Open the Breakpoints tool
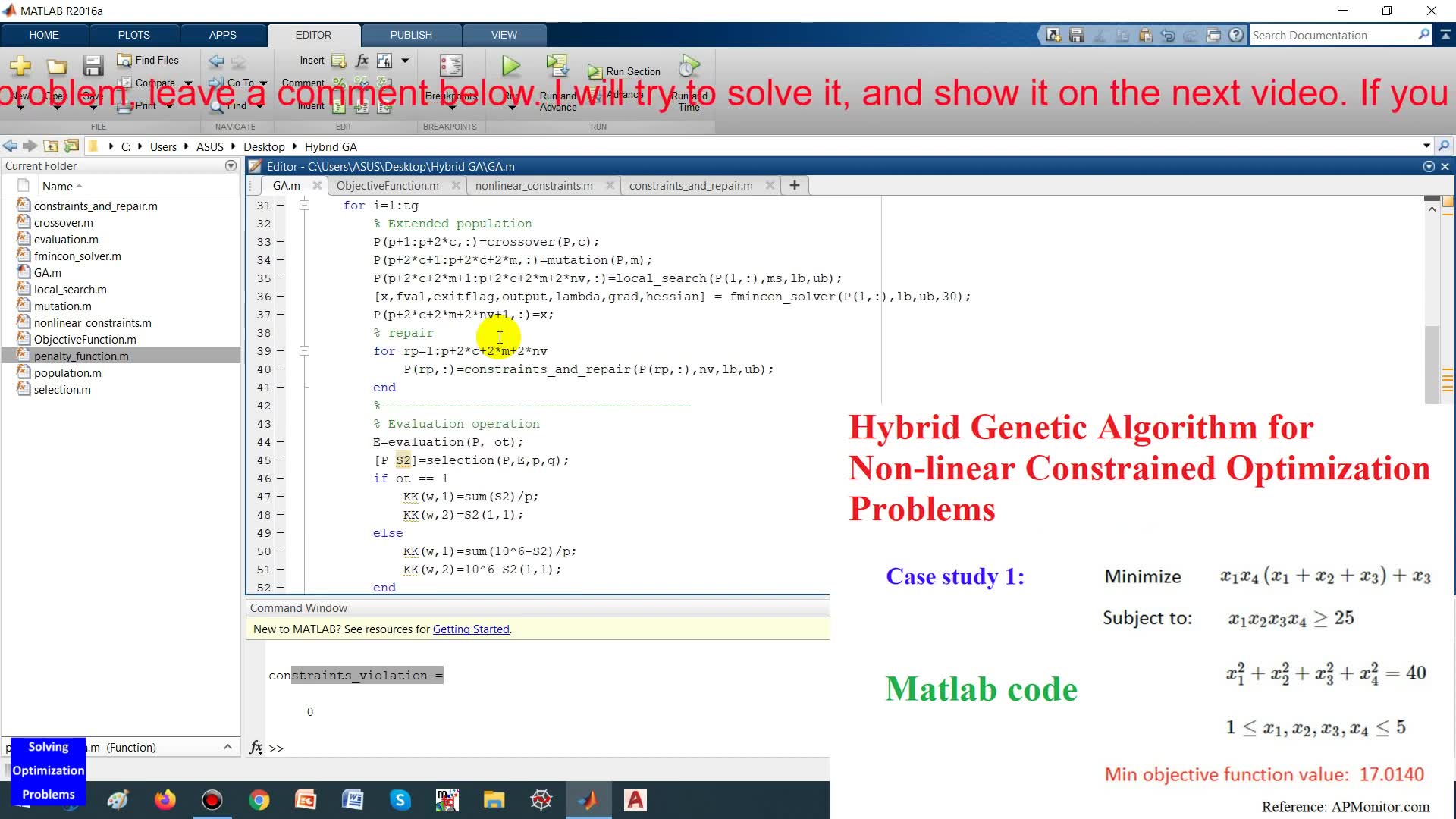This screenshot has width=1456, height=819. pyautogui.click(x=450, y=67)
